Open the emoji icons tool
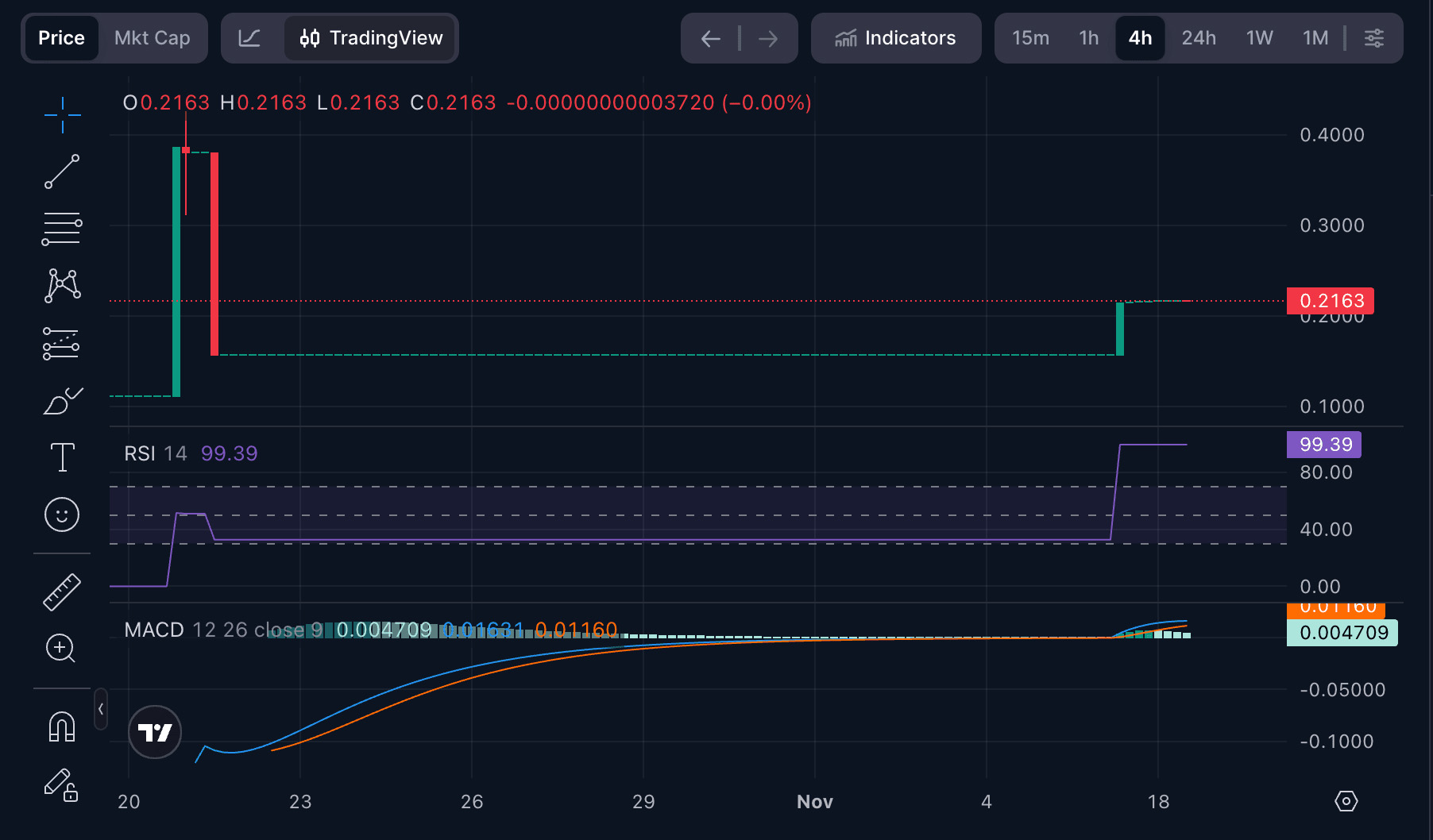1433x840 pixels. point(62,514)
